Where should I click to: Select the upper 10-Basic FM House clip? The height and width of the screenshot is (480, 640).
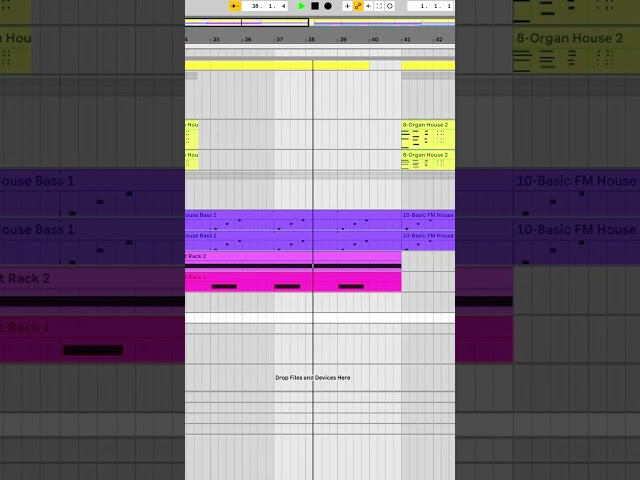pos(428,220)
